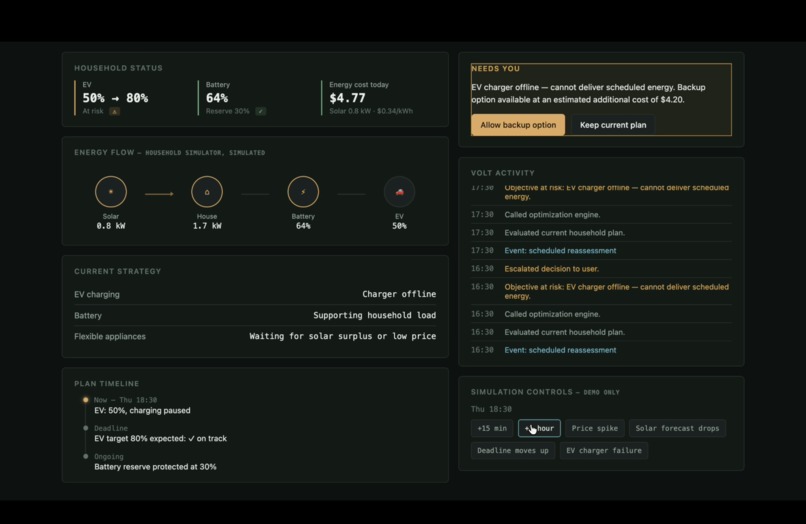Advance simulation by +15 min
Viewport: 806px width, 524px height.
coord(492,428)
